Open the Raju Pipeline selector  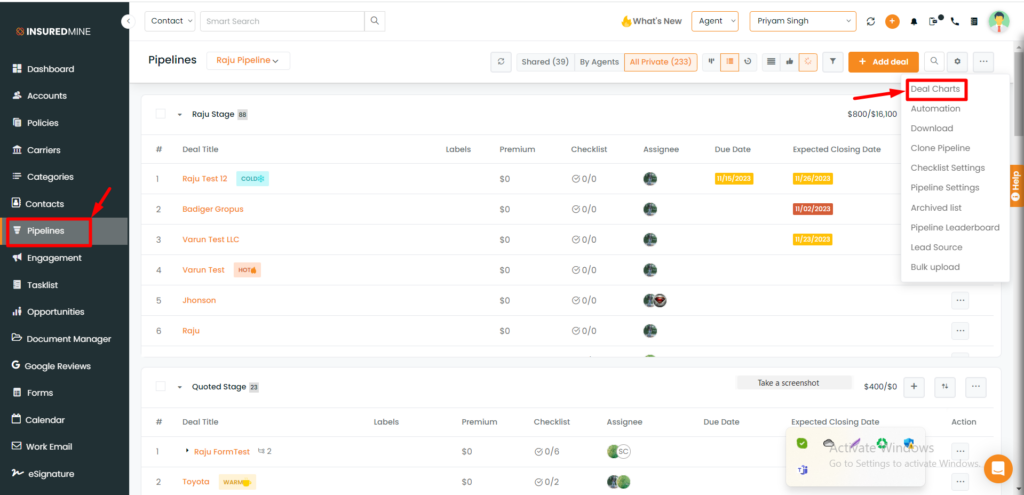(x=248, y=61)
